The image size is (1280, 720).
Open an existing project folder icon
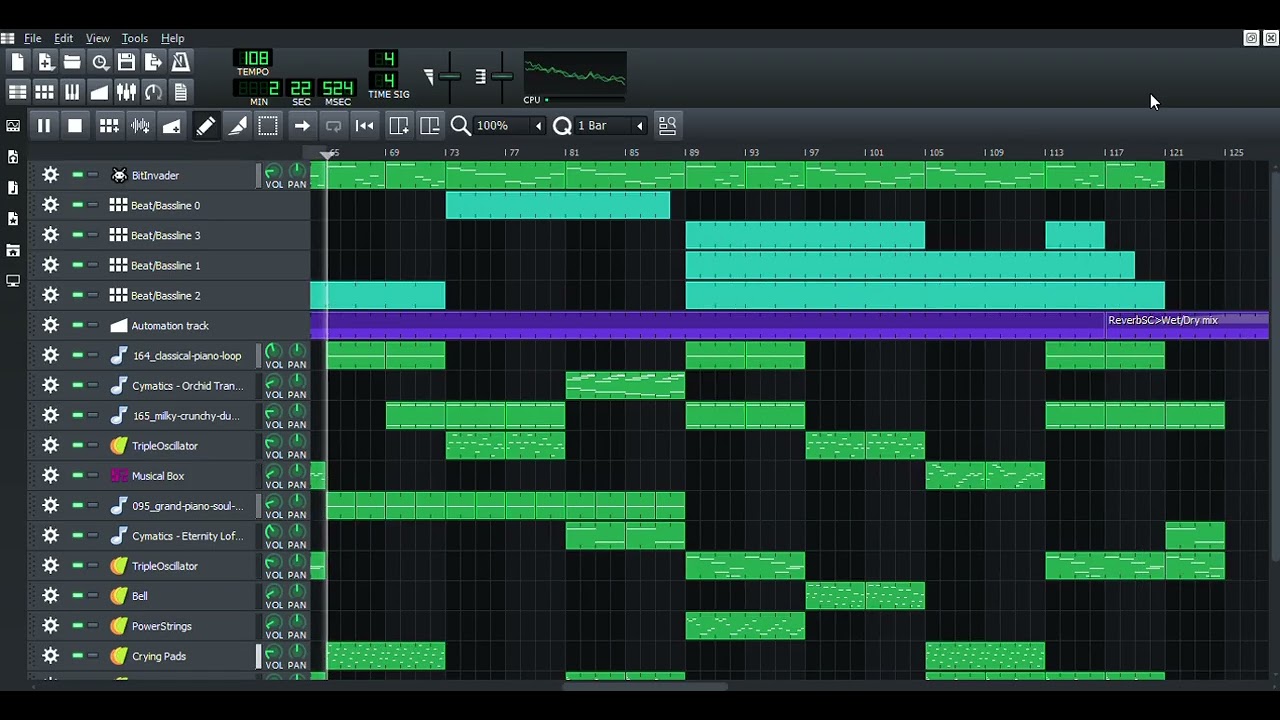coord(72,62)
